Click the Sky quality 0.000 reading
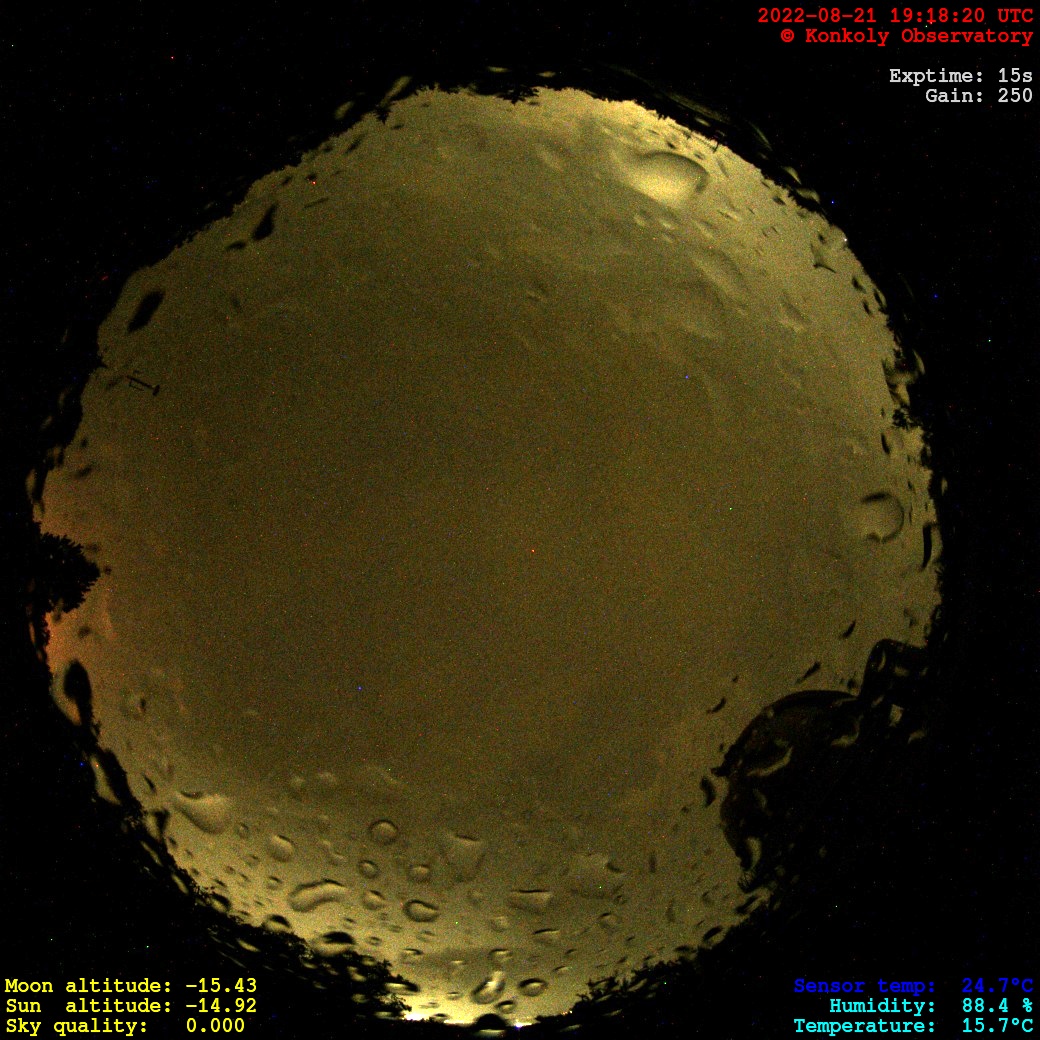Screen dimensions: 1040x1040 point(214,1026)
